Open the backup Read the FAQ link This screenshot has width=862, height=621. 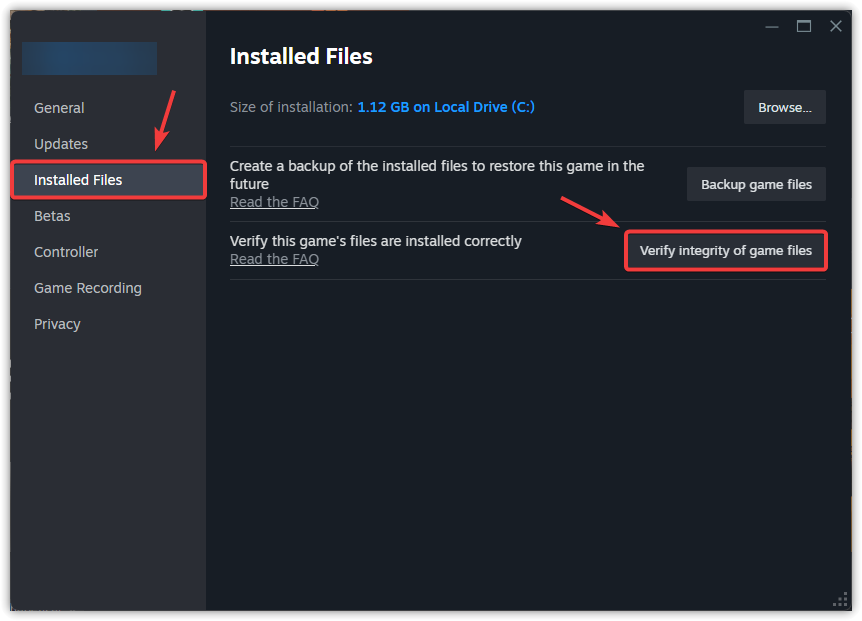coord(274,201)
